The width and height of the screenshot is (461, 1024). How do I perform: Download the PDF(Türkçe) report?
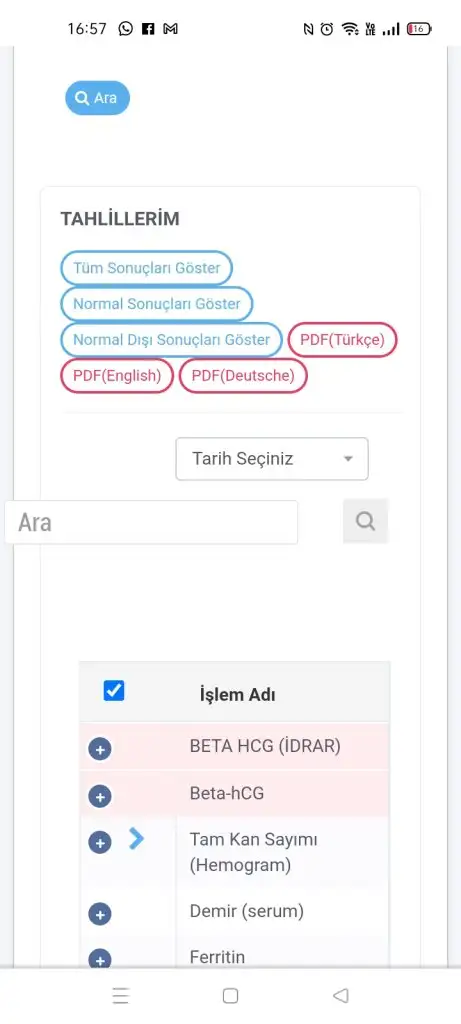pos(342,340)
